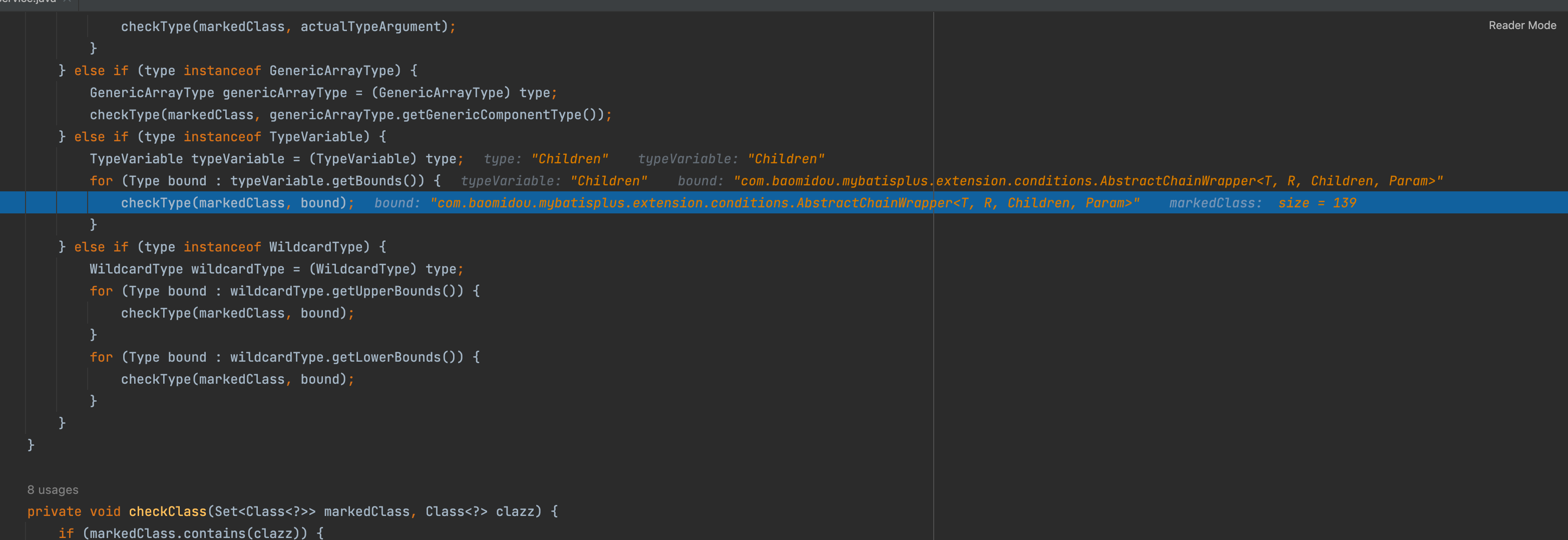This screenshot has height=540, width=1568.
Task: Click the highlighted checkType(markedClass, bound) execution line
Action: (237, 203)
